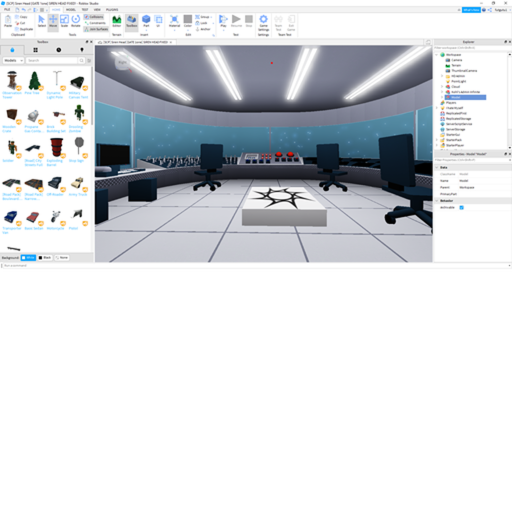This screenshot has width=512, height=512.
Task: Click the Color swatch in Edit group
Action: (x=188, y=20)
